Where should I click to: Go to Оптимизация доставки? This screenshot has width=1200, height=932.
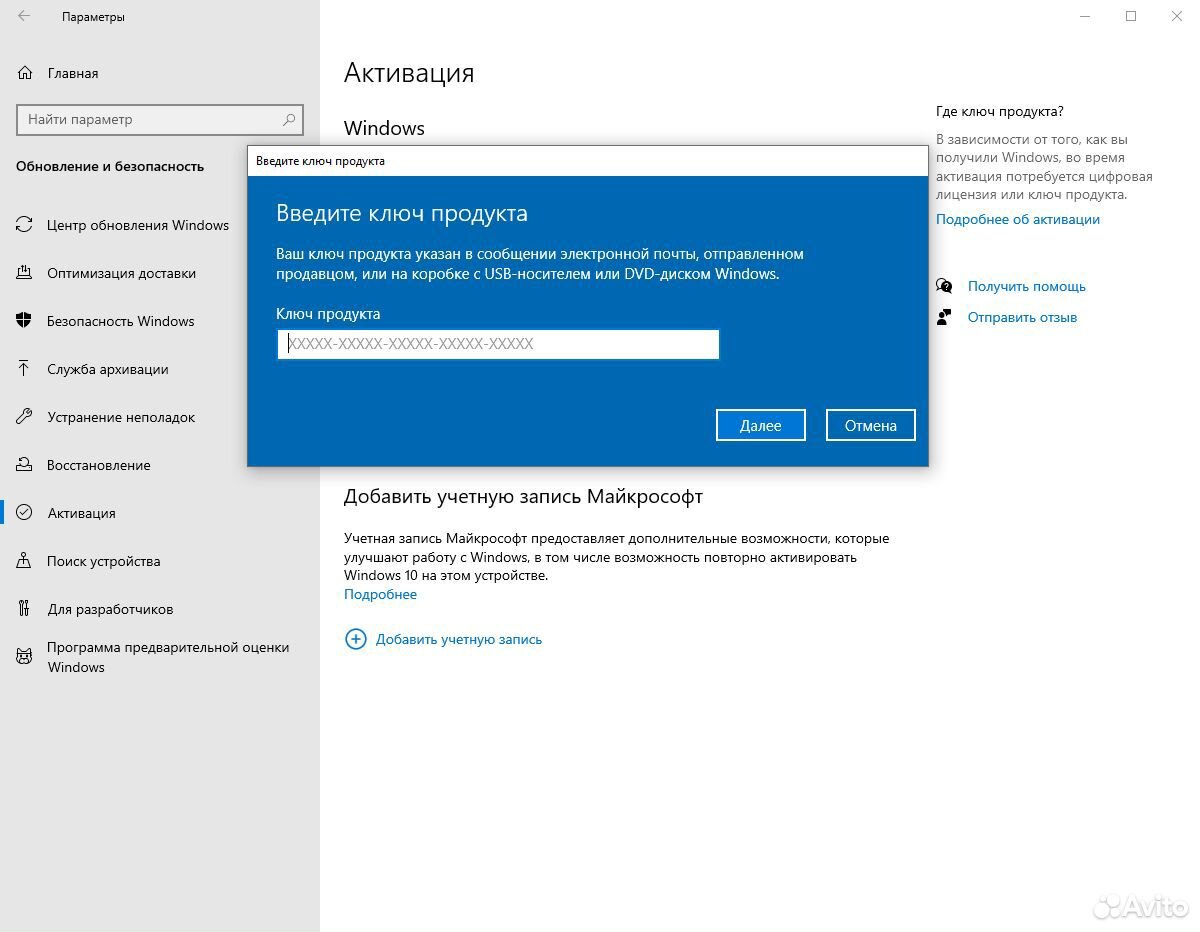[x=121, y=273]
